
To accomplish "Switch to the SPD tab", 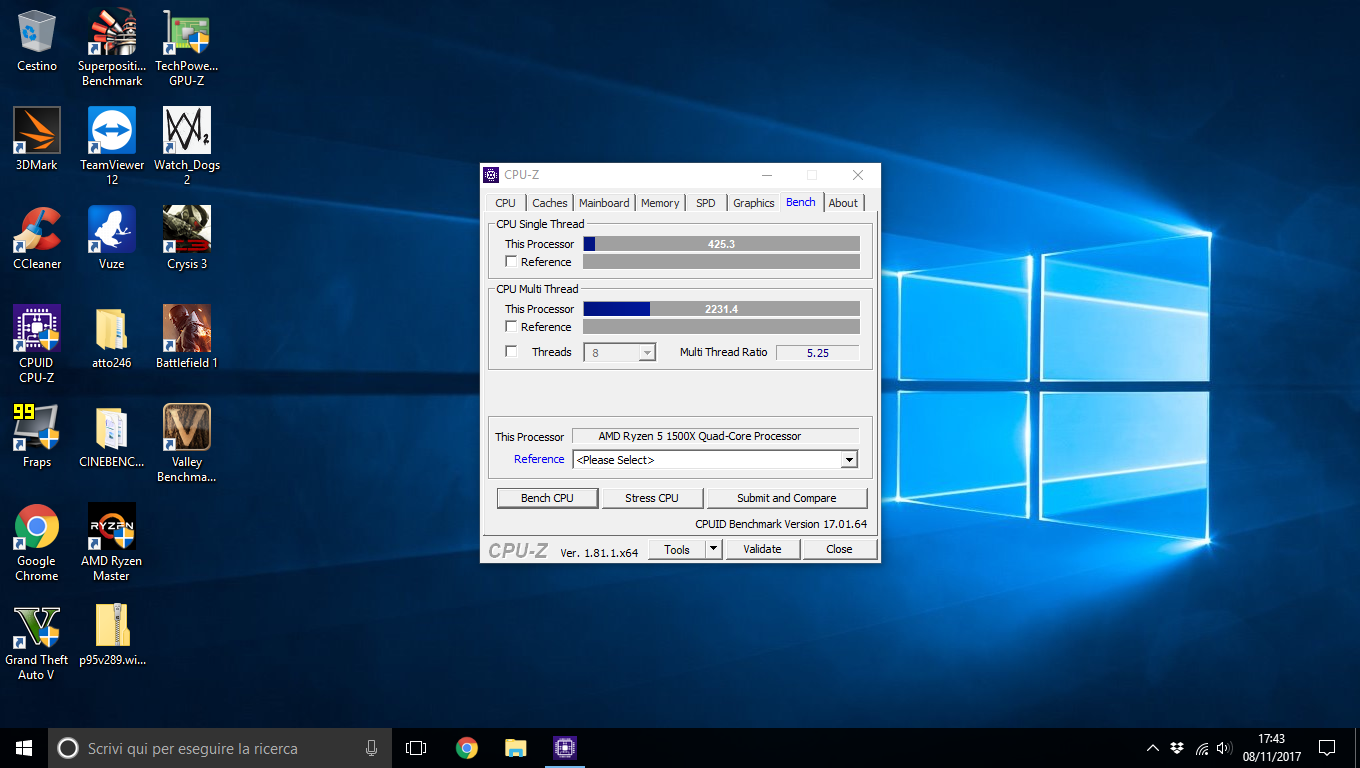I will tap(706, 203).
